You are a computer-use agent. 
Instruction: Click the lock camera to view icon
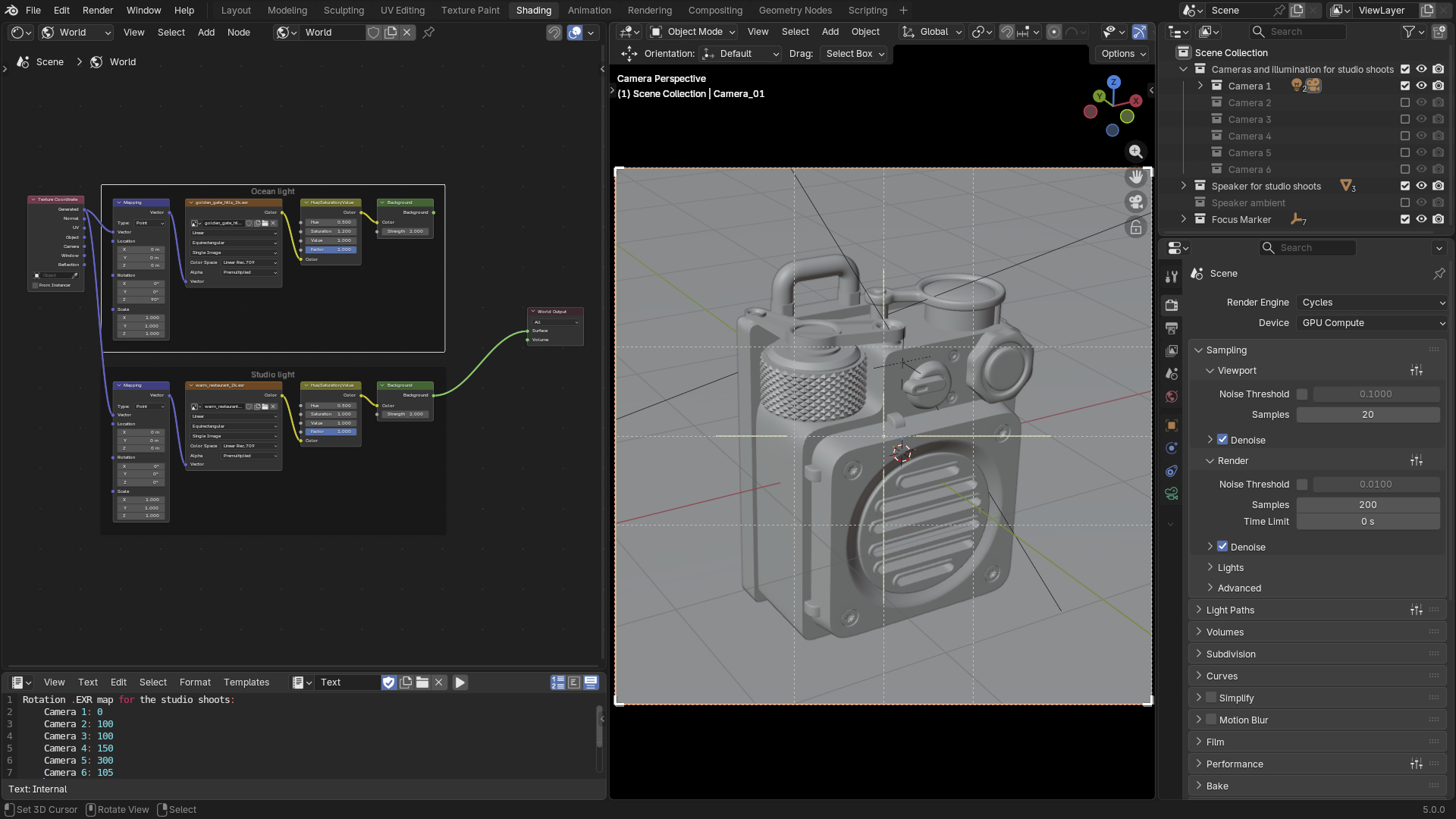tap(1135, 227)
